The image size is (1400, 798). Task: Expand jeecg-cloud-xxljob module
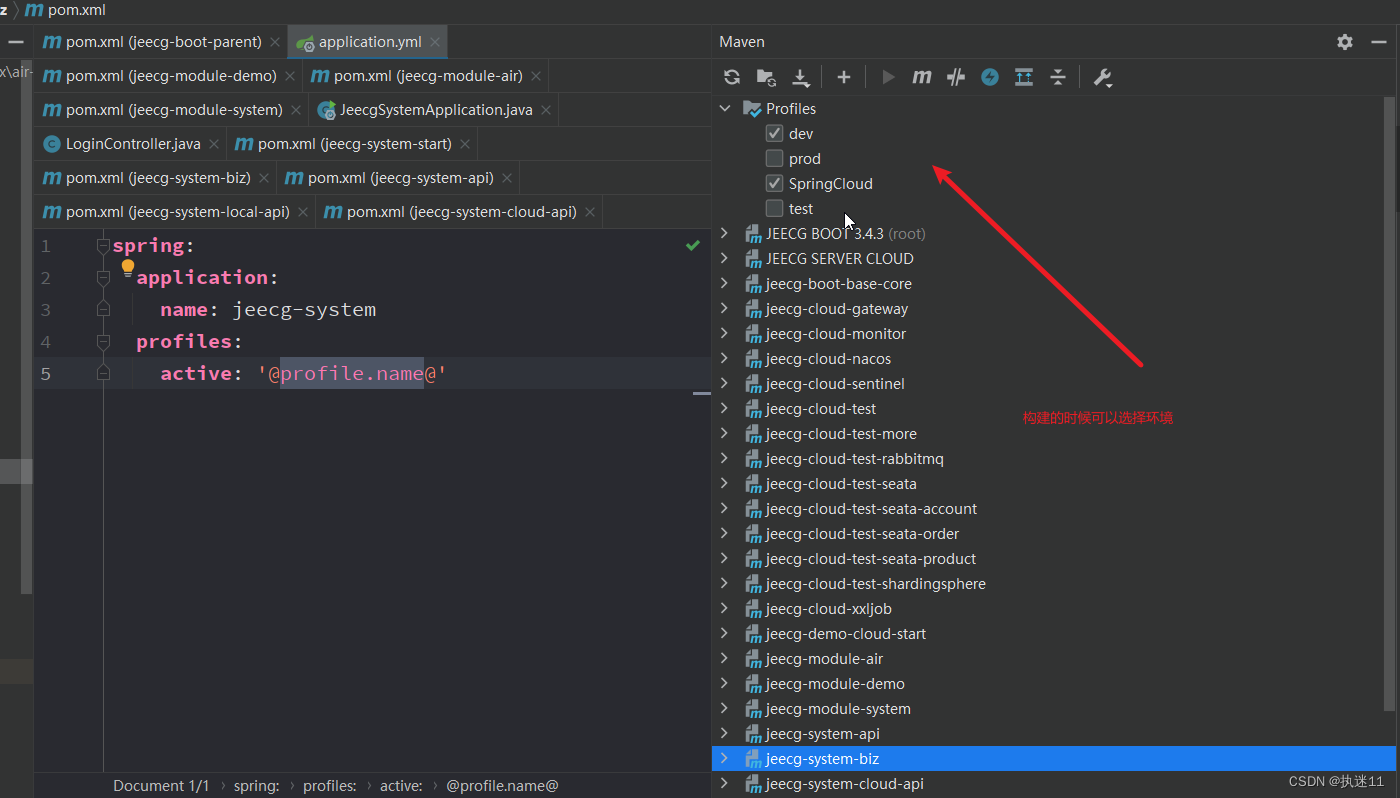tap(725, 608)
